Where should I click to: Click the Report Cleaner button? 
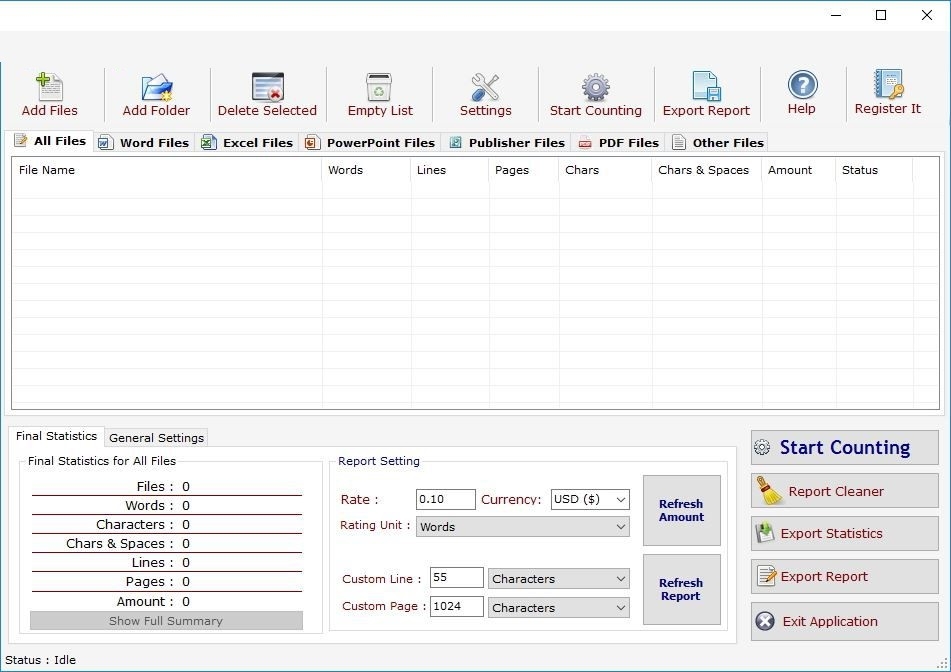pos(844,491)
